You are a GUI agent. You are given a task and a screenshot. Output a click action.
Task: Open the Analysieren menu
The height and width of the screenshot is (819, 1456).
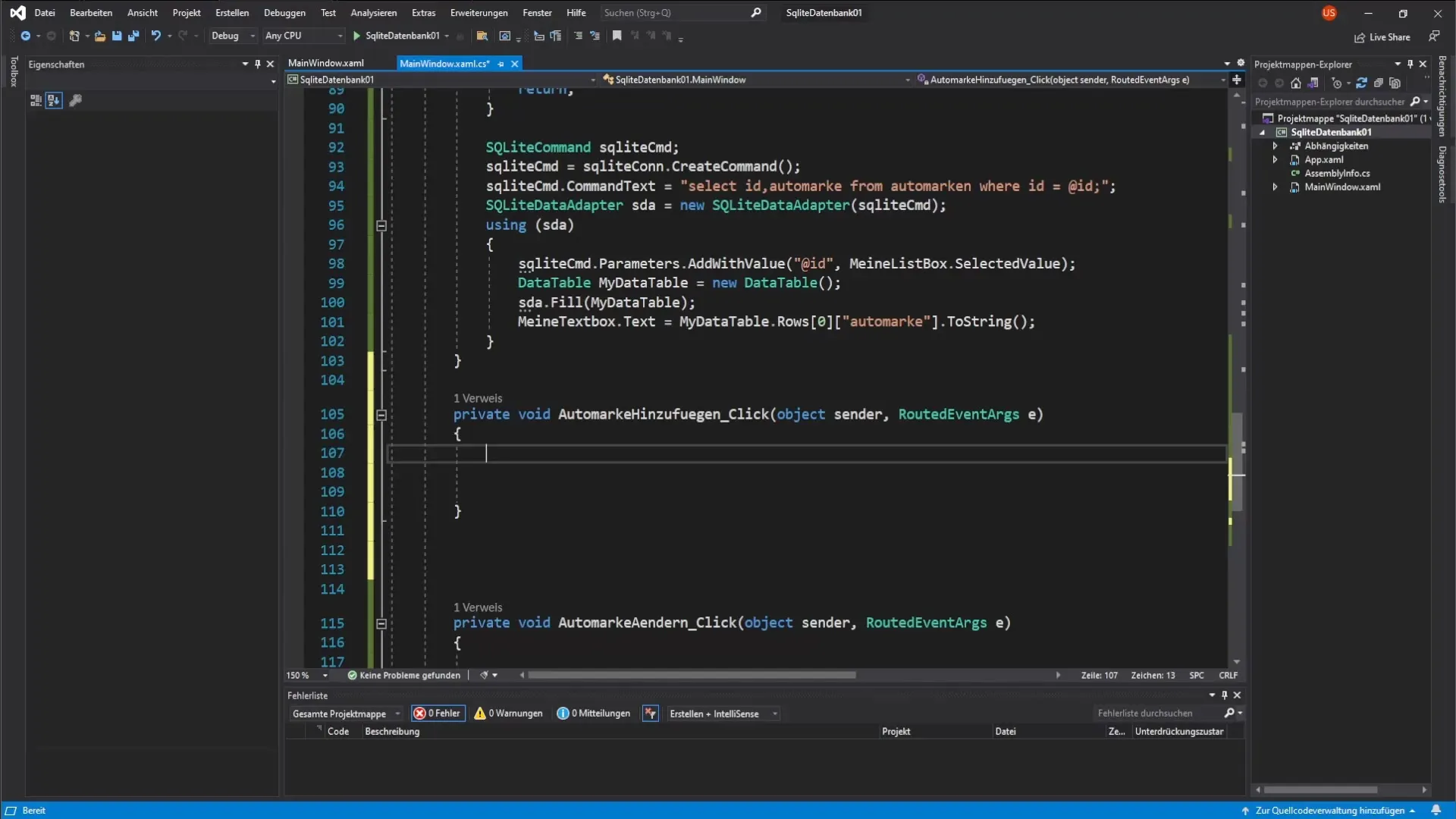tap(373, 13)
